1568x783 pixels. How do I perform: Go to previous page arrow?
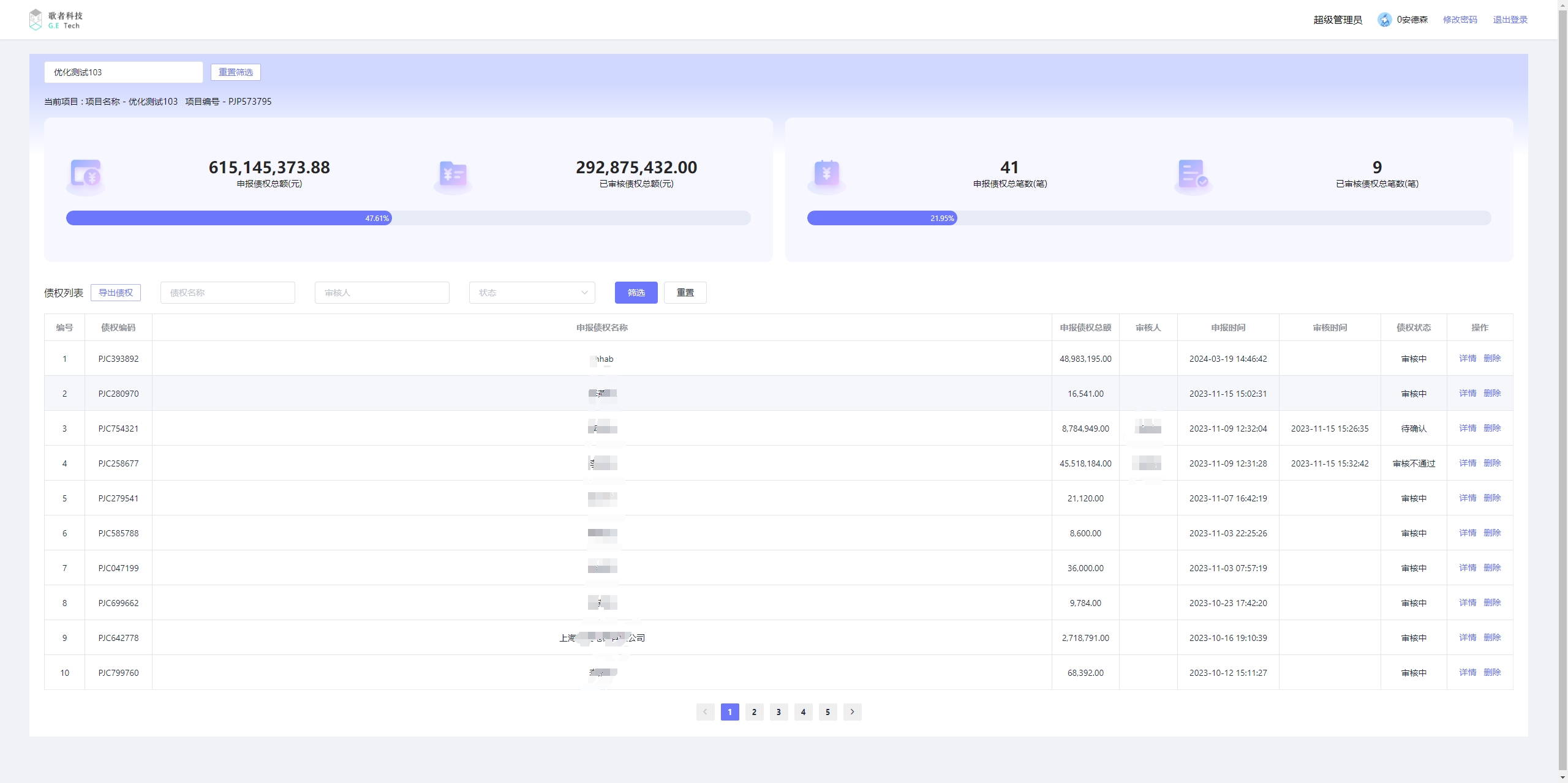705,712
